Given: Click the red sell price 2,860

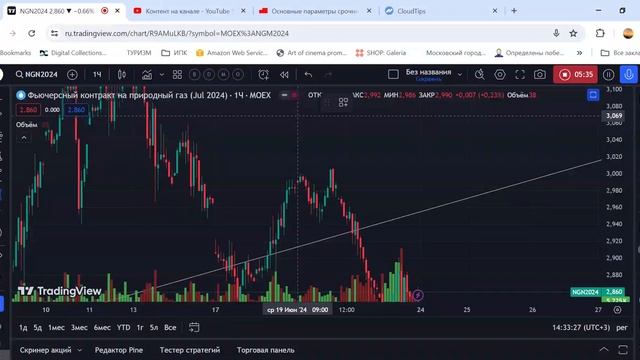Looking at the screenshot, I should 28,110.
